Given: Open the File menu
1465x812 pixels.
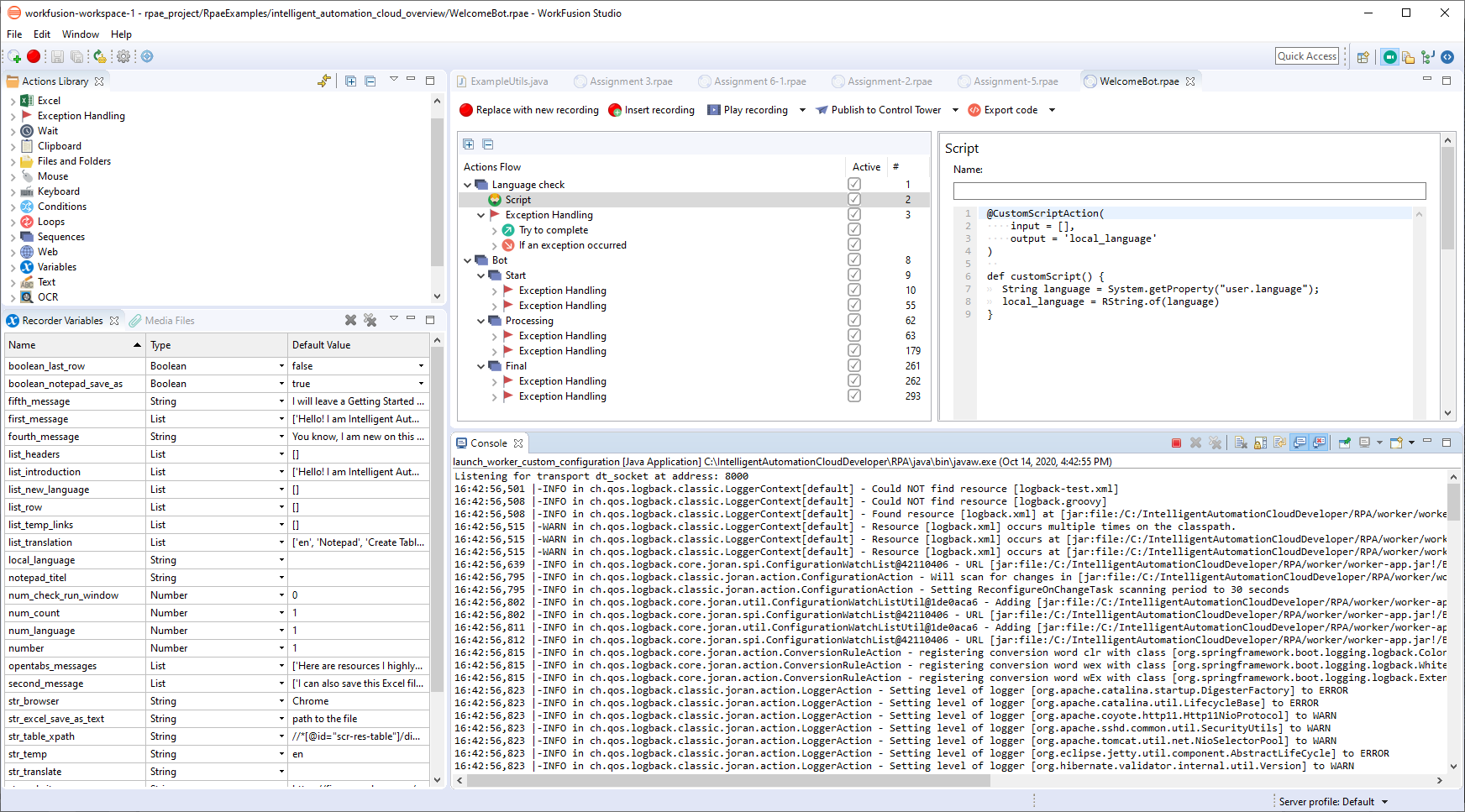Looking at the screenshot, I should tap(14, 34).
